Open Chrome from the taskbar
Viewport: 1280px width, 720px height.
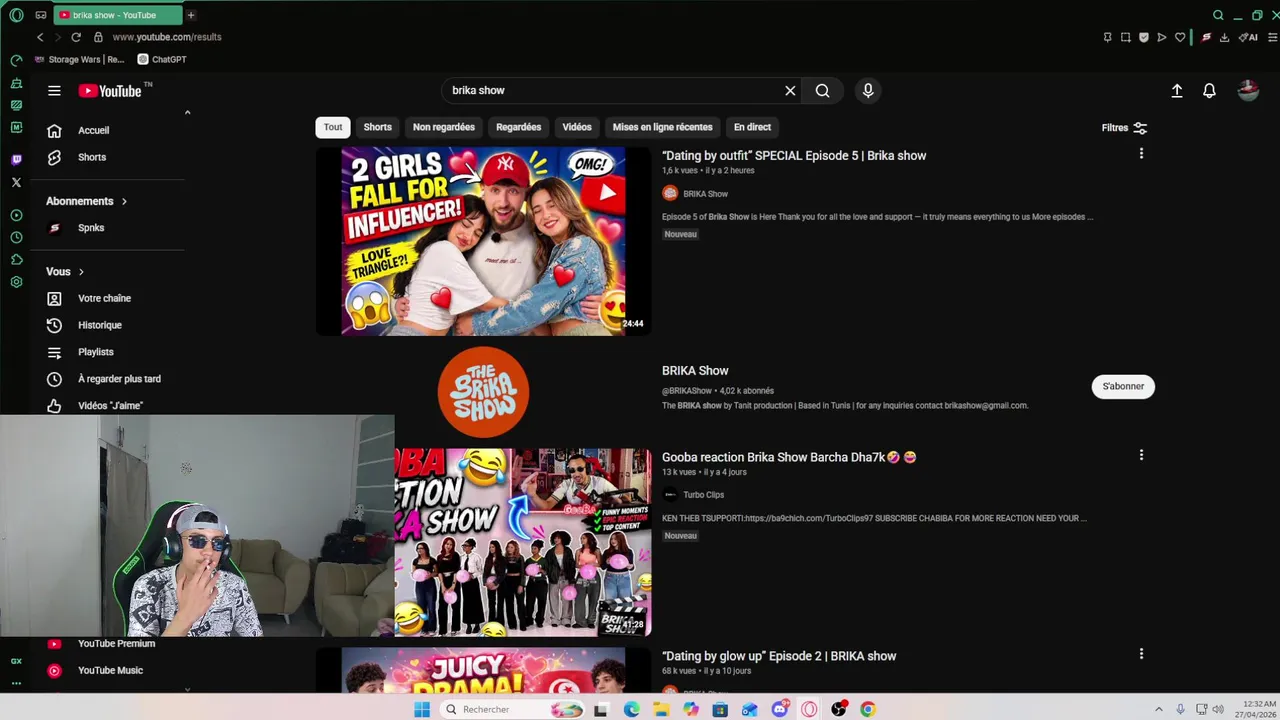point(868,709)
